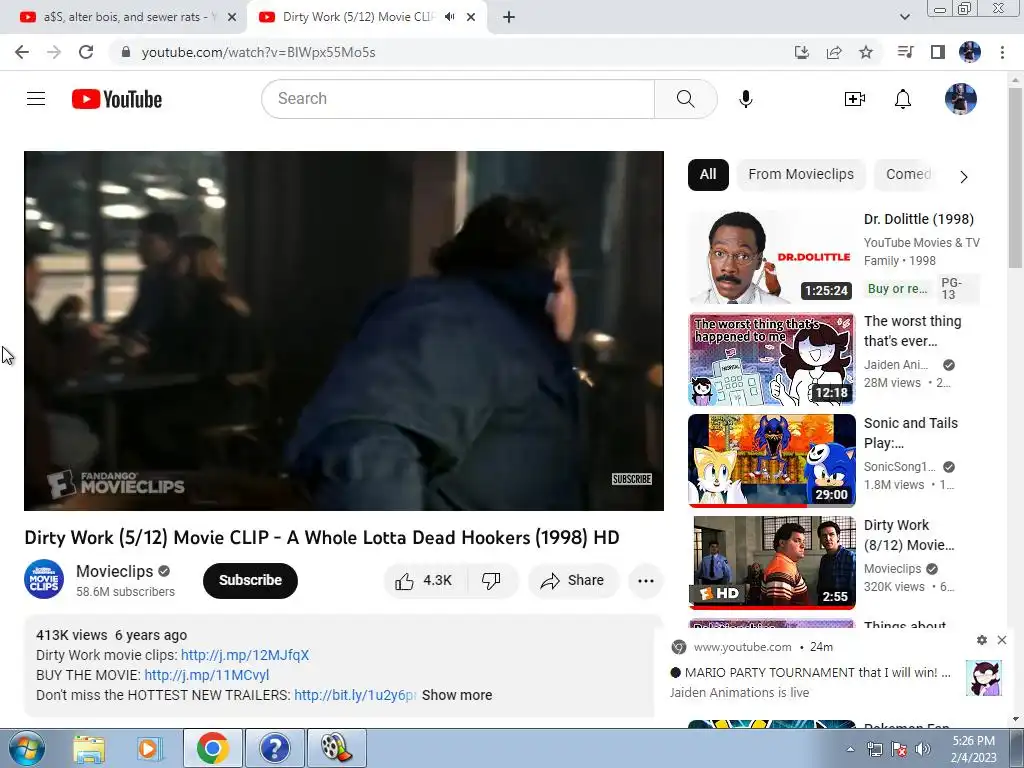Open Chrome media control icon
The image size is (1024, 768).
click(x=906, y=52)
